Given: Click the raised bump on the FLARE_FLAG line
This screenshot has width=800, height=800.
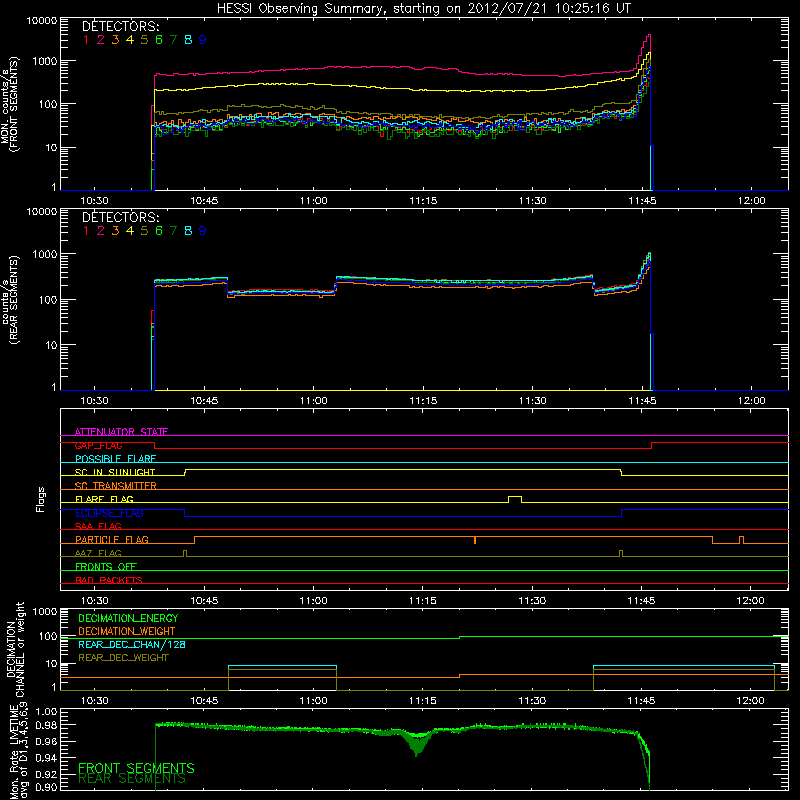Looking at the screenshot, I should [515, 498].
